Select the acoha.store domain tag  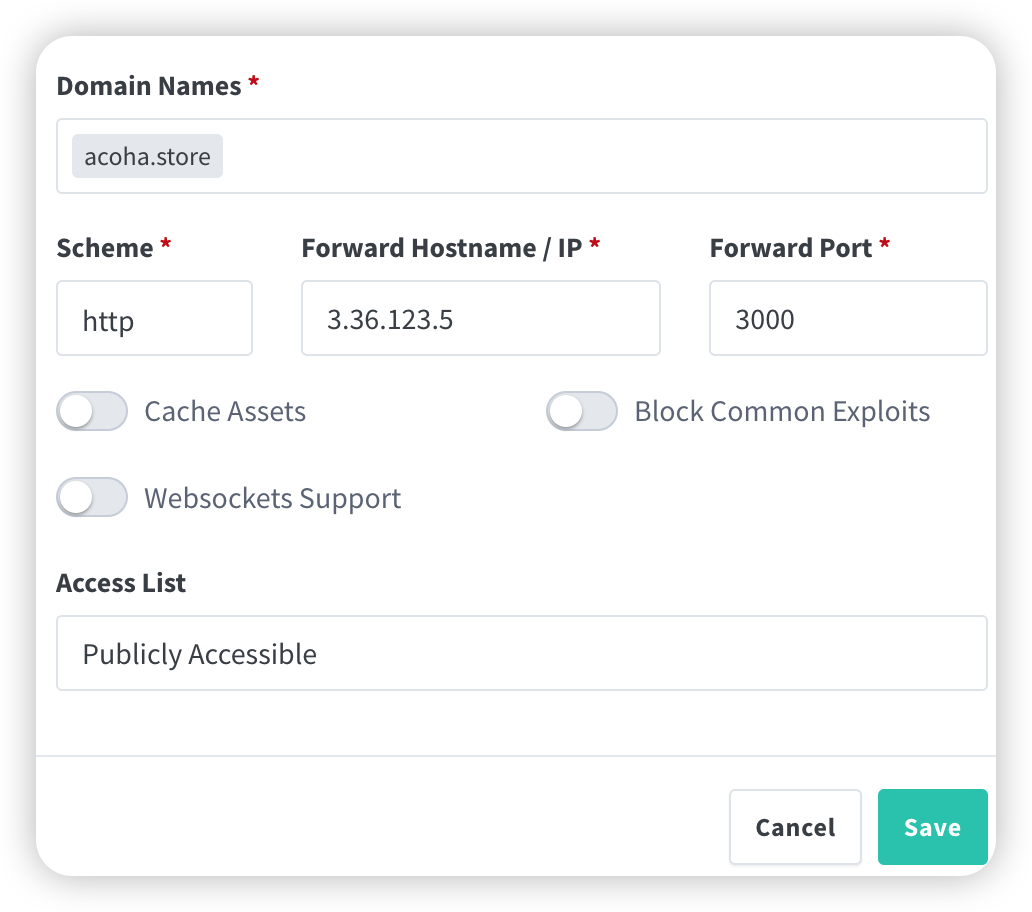pos(147,157)
